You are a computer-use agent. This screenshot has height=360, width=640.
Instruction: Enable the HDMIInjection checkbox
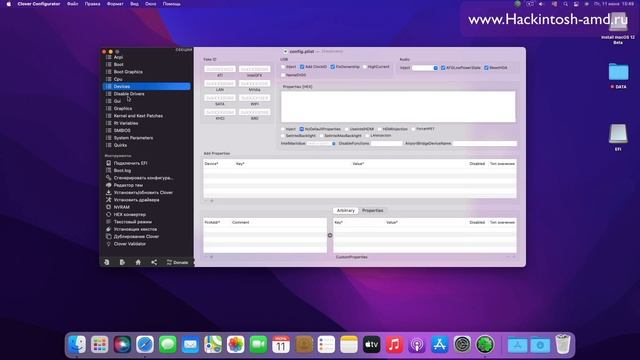380,129
